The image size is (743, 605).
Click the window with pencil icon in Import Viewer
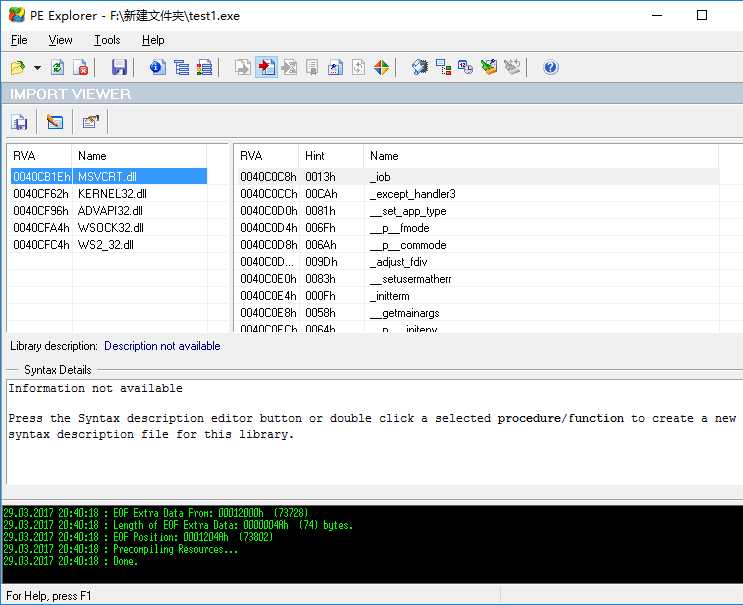pos(55,122)
